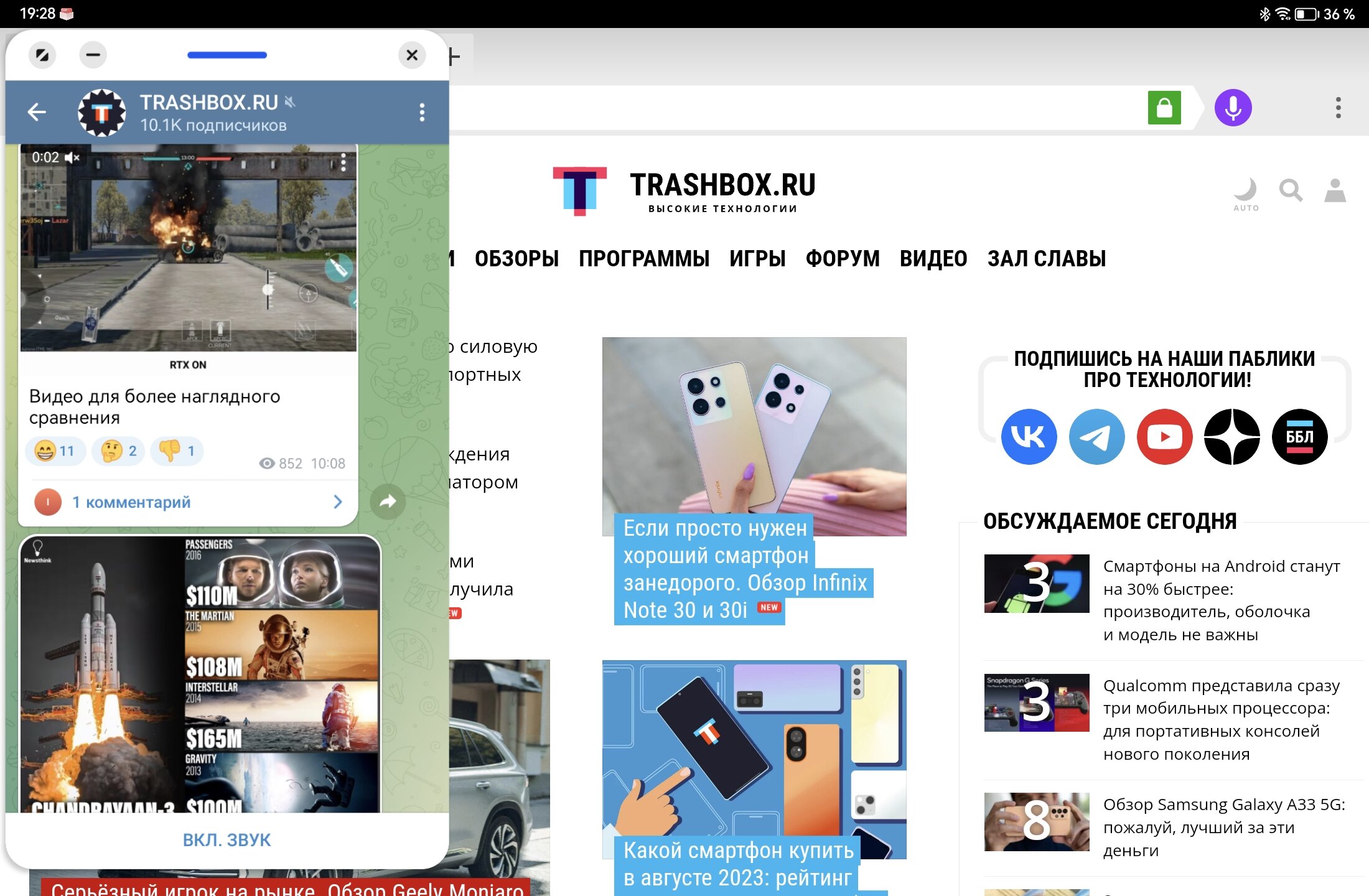The image size is (1369, 896).
Task: Click browser address bar field
Action: click(x=797, y=108)
